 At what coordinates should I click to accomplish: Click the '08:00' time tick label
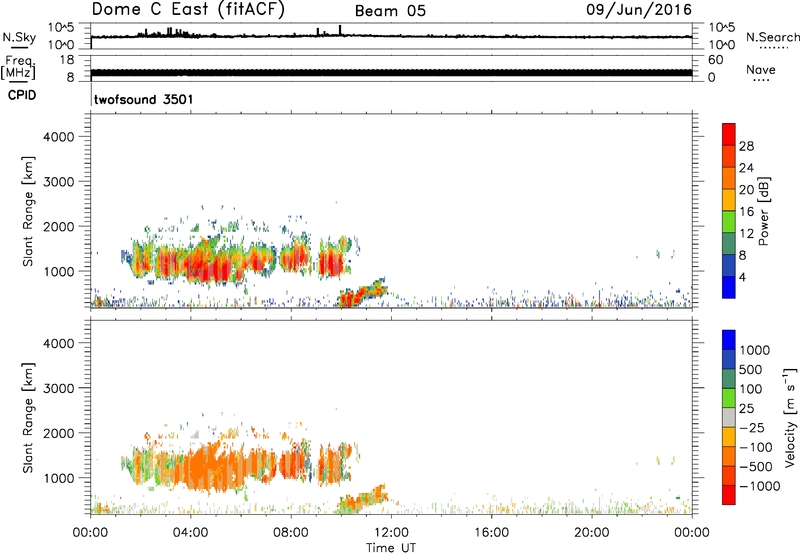291,533
